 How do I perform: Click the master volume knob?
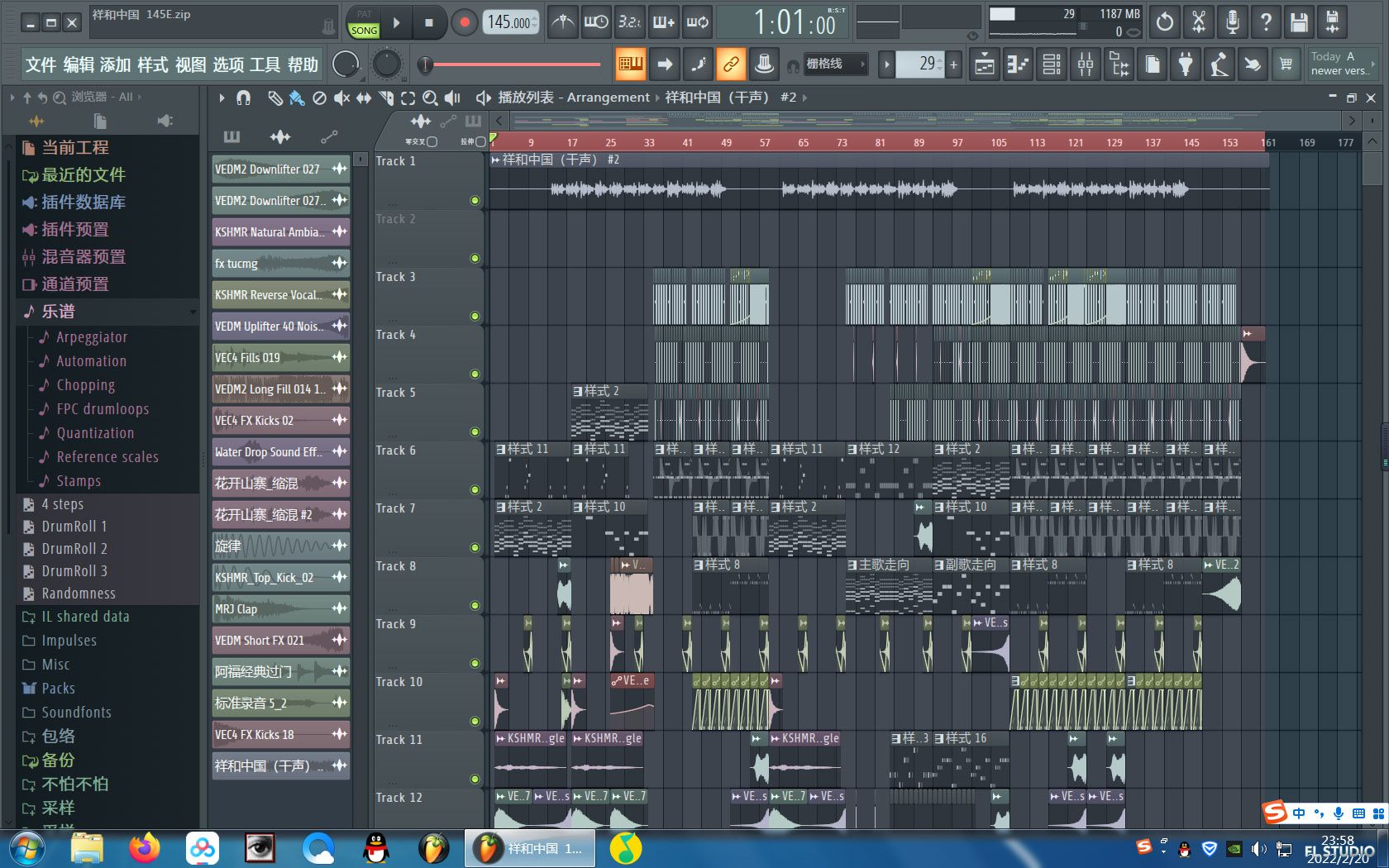346,64
